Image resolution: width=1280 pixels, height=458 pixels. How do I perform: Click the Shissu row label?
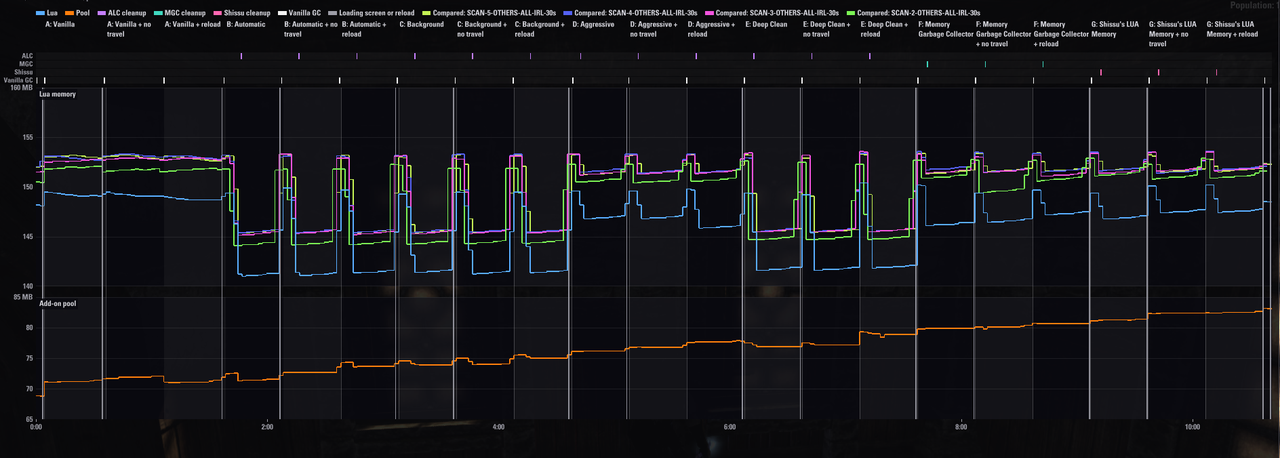23,72
